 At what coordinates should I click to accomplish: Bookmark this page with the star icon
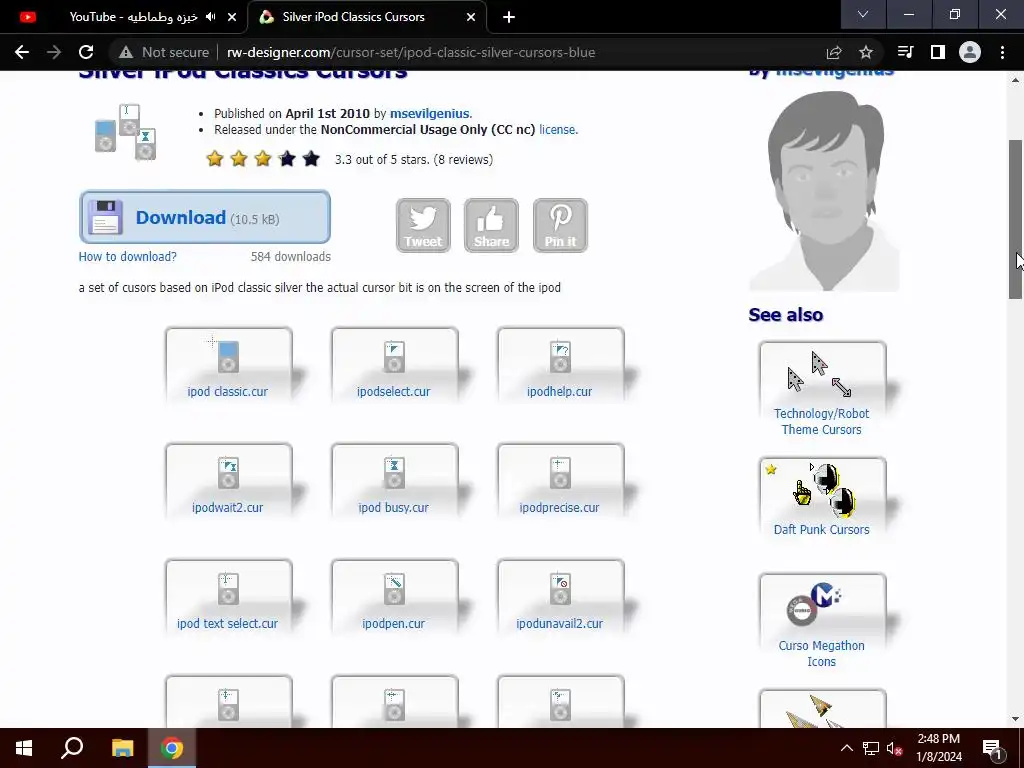(865, 52)
